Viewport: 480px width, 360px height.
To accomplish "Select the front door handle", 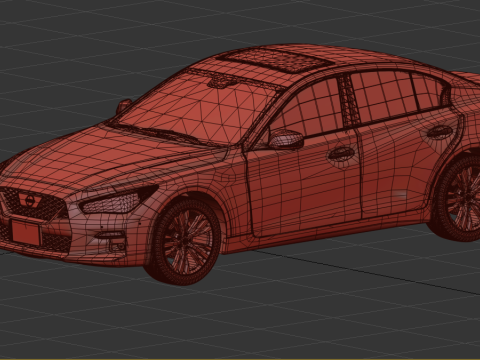I will tap(341, 154).
